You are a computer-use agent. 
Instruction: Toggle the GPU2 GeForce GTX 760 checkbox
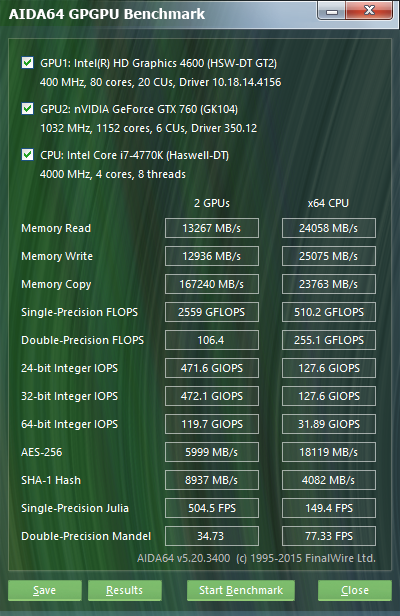28,108
